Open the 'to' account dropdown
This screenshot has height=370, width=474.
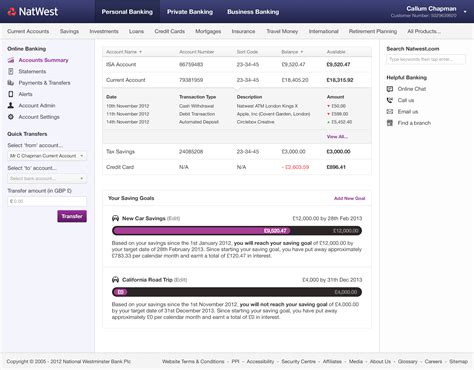[47, 179]
